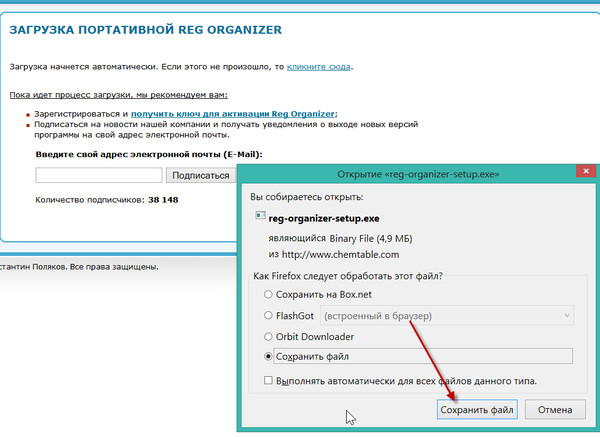Close the "Открытие reg-organizer-setup.exe" dialog
Image resolution: width=600 pixels, height=437 pixels.
[x=586, y=171]
